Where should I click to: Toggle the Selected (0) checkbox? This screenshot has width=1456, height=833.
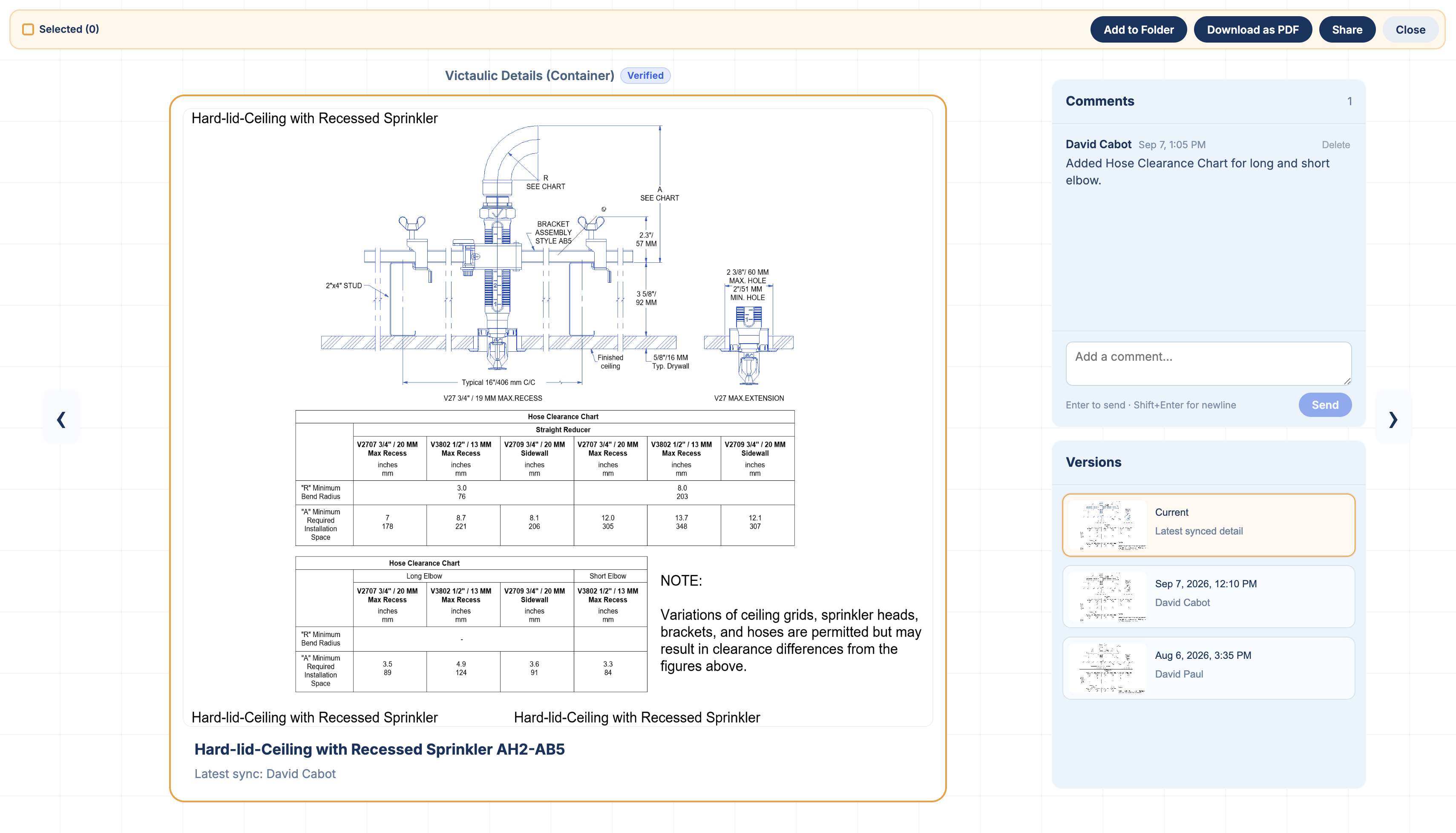[x=28, y=29]
